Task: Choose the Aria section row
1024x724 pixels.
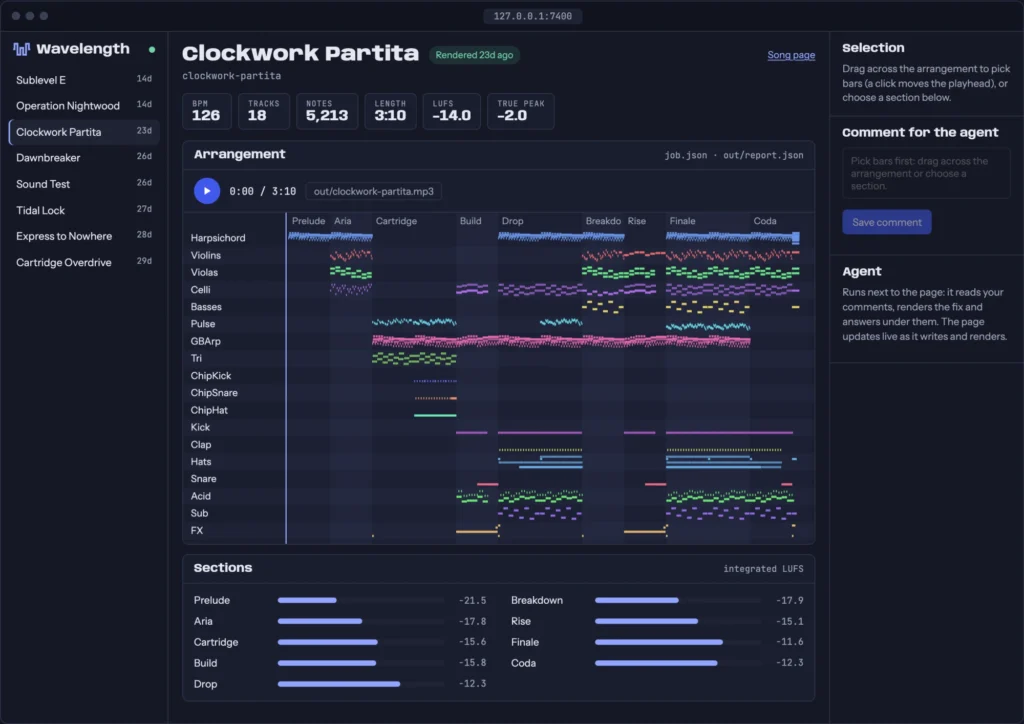Action: (340, 622)
